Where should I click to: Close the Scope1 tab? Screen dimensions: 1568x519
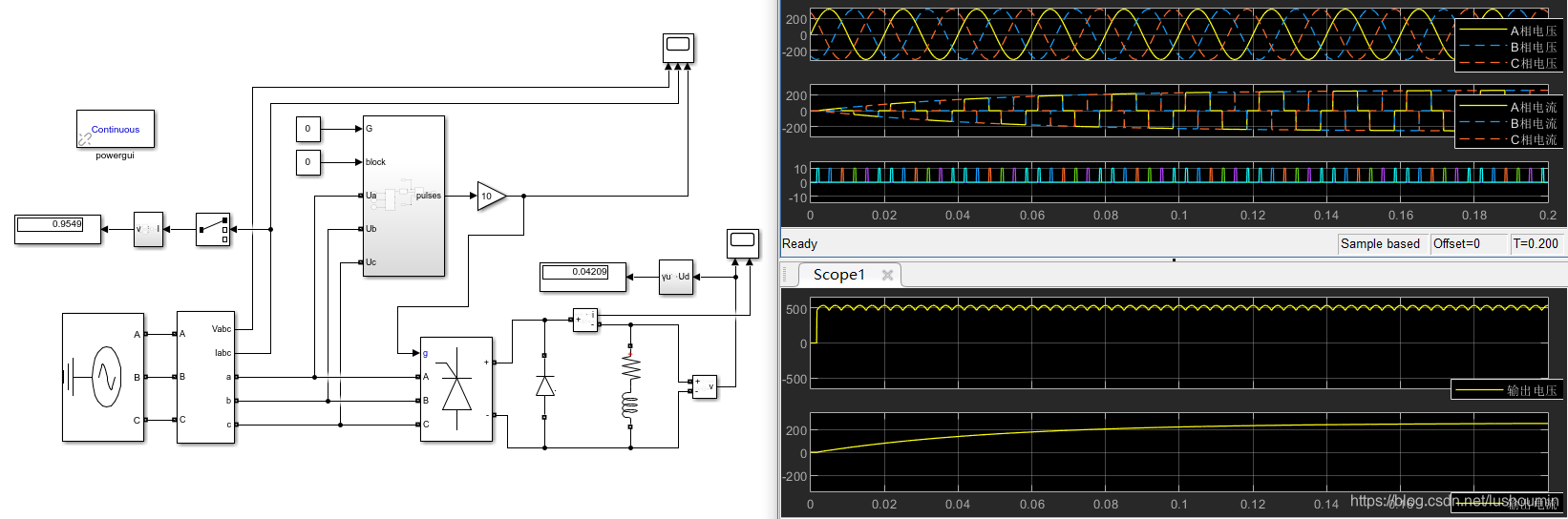tap(887, 275)
